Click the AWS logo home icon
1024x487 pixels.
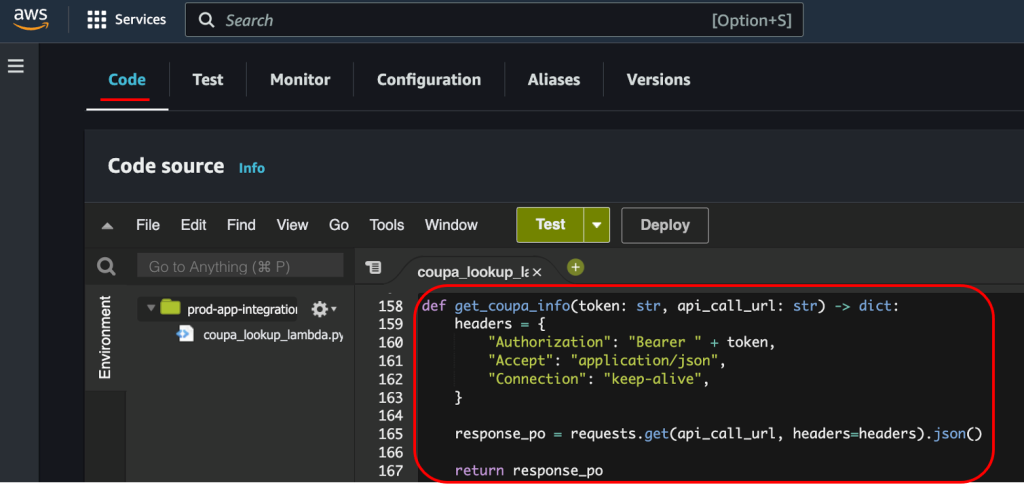click(31, 21)
